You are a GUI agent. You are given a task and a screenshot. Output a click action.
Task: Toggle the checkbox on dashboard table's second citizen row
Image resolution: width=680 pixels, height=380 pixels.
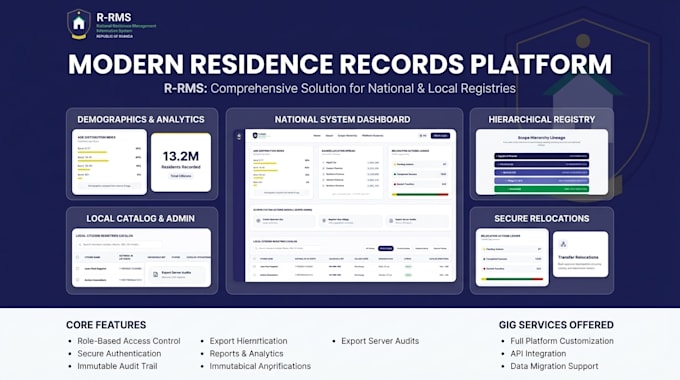[255, 275]
